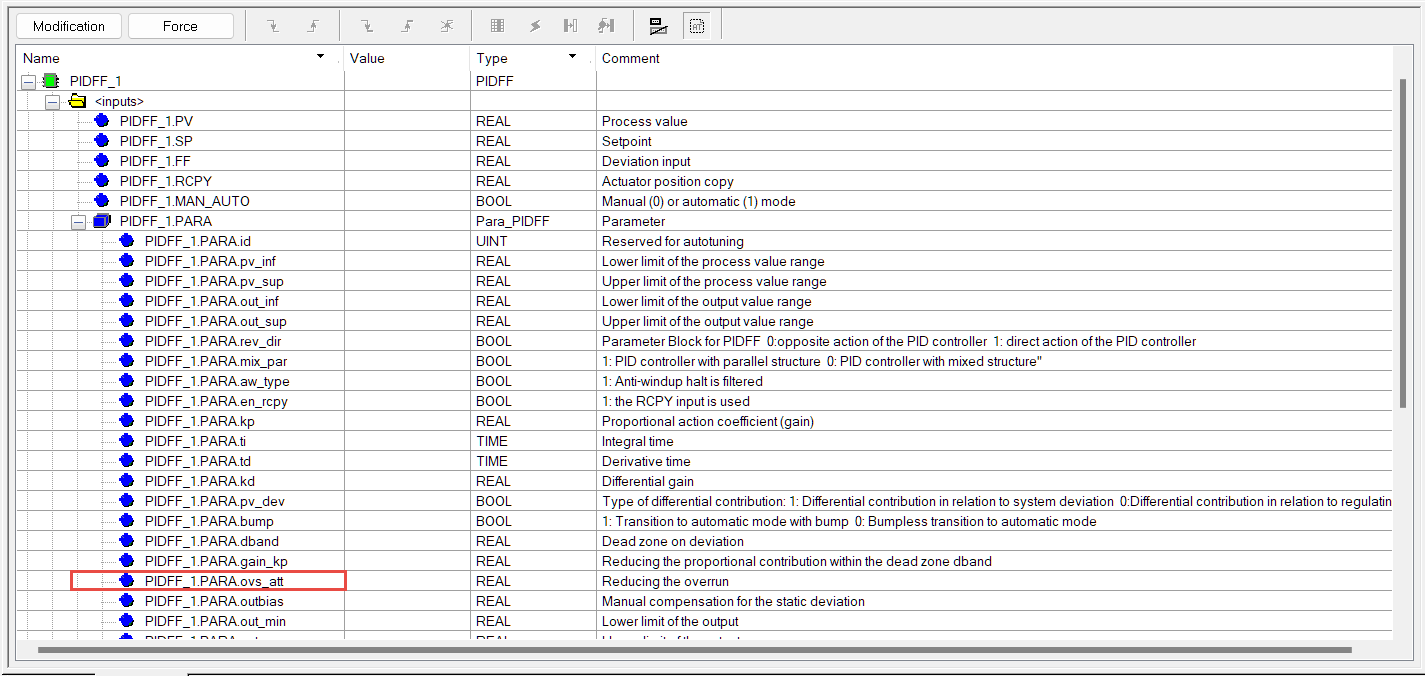Select the PIDFF_1.PARA.kp row name
The height and width of the screenshot is (676, 1425).
coord(200,421)
